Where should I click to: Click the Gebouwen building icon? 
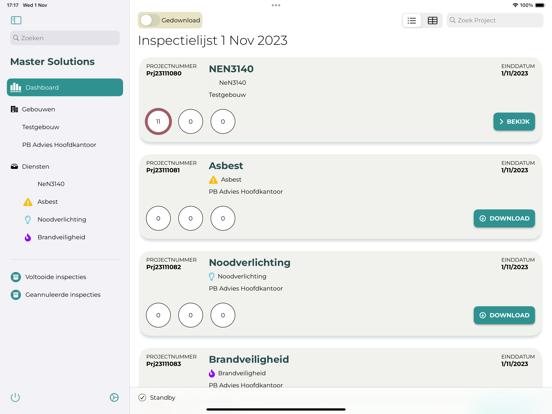pos(14,109)
